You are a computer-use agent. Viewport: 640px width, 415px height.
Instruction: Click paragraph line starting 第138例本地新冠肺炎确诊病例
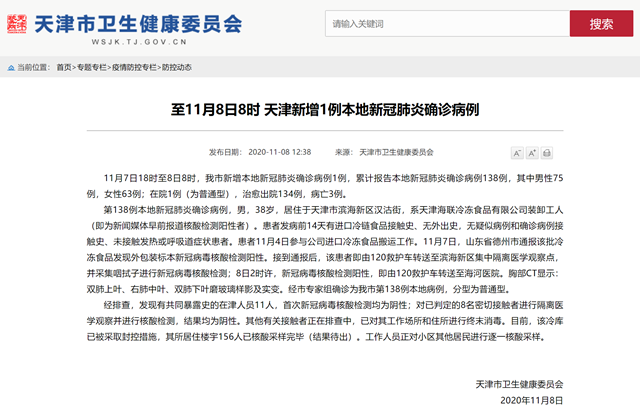pyautogui.click(x=333, y=210)
